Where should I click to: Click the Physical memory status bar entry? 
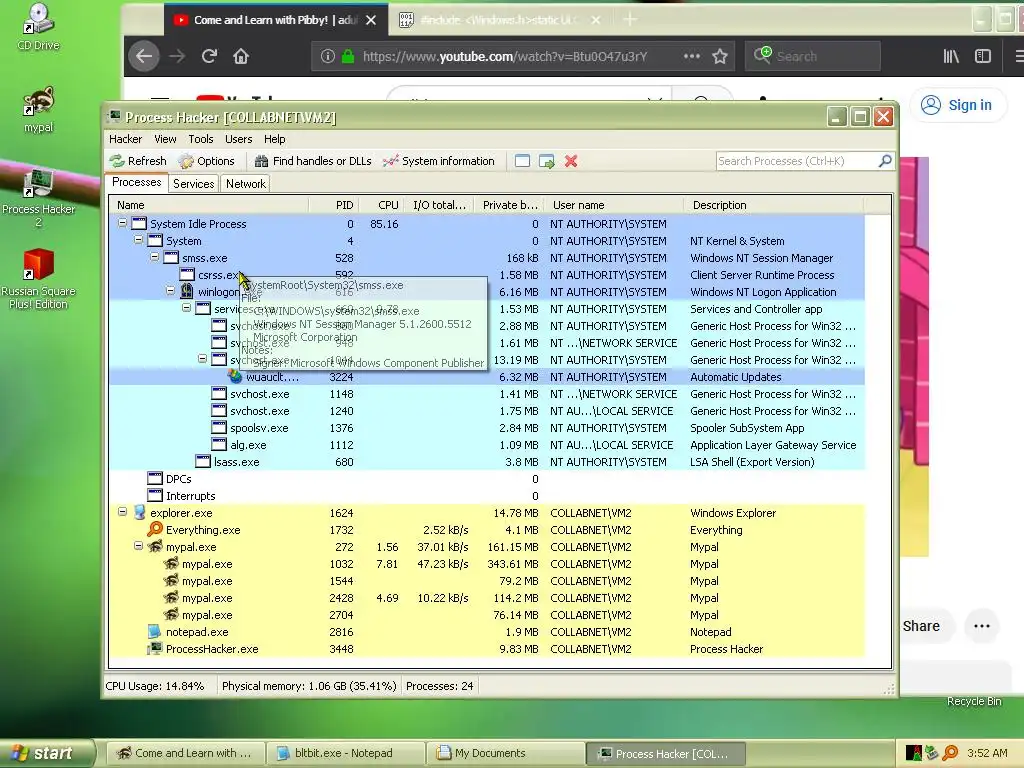point(309,686)
